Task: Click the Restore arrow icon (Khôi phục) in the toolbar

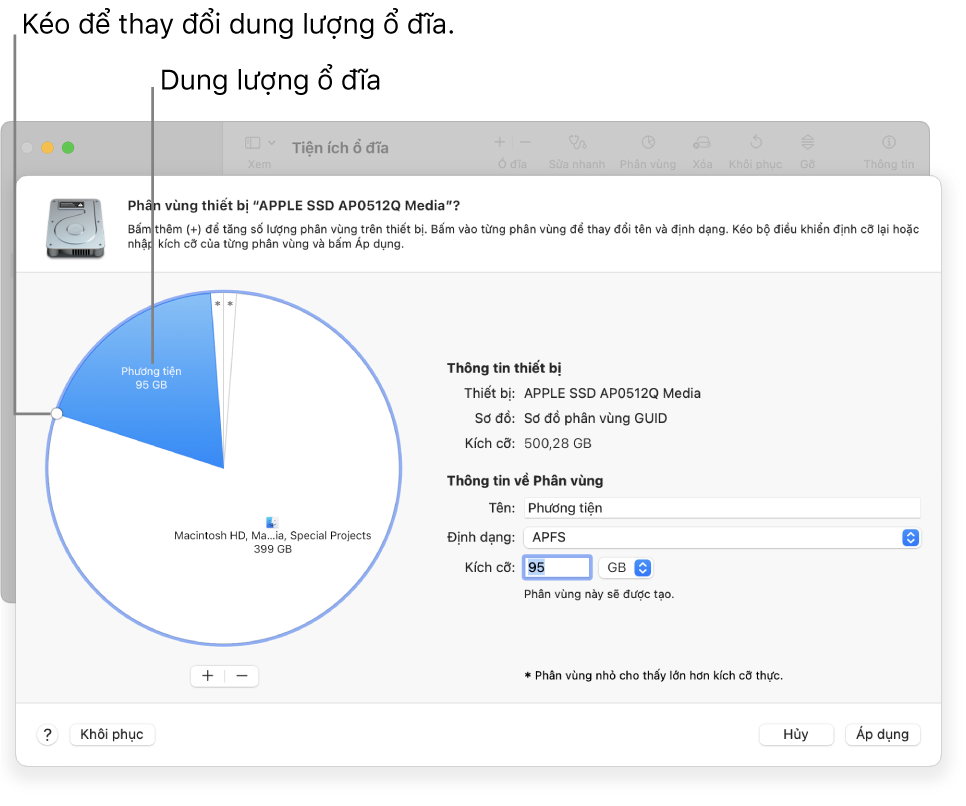Action: tap(756, 142)
